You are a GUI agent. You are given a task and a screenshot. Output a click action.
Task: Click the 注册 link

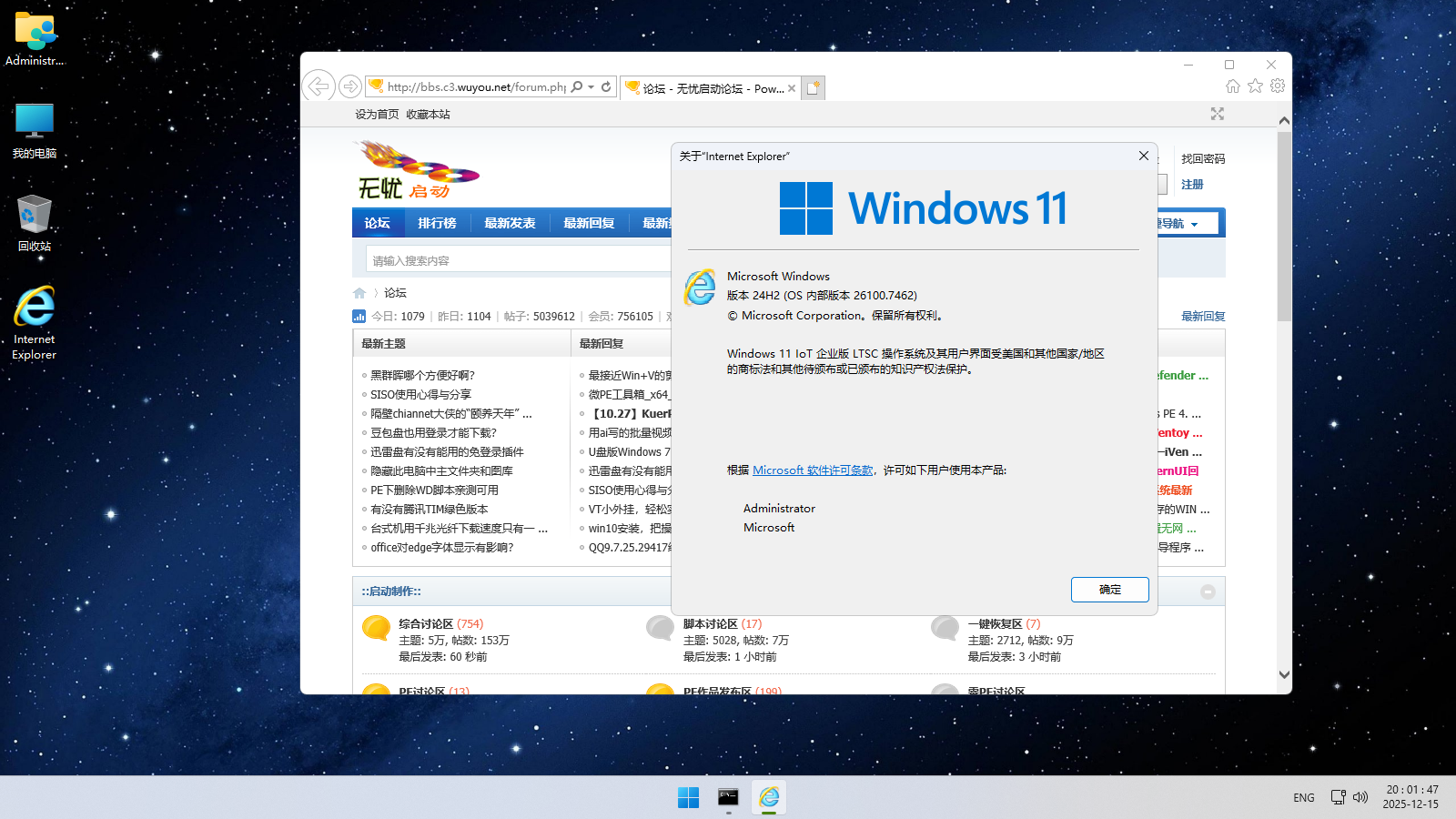click(x=1192, y=184)
